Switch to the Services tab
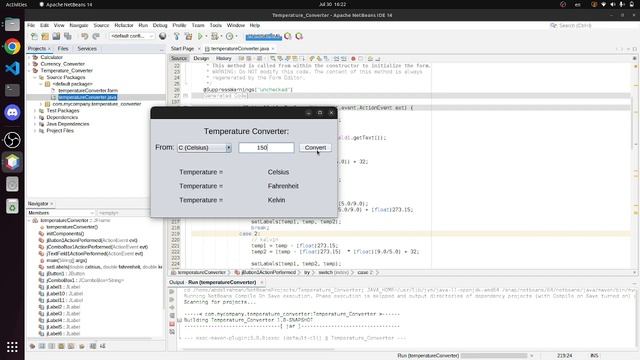Screen dimensions: 640x360 pos(87,49)
